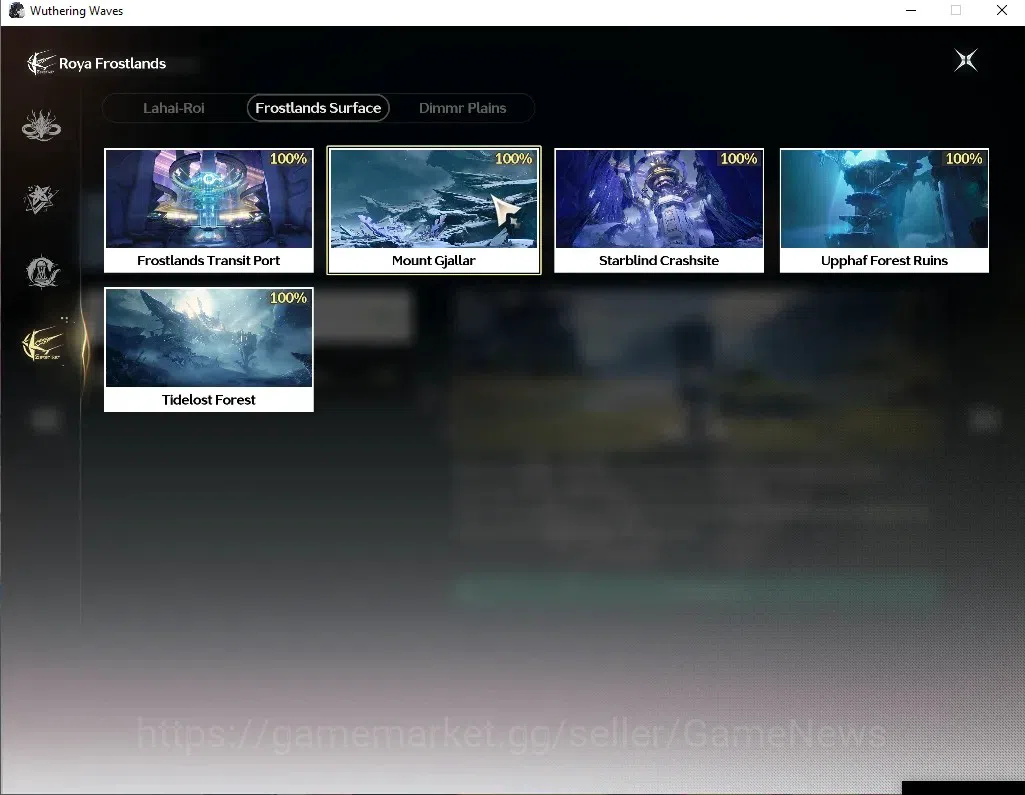Click the star-shaped region emblem in sidebar
This screenshot has height=795, width=1025.
(41, 199)
